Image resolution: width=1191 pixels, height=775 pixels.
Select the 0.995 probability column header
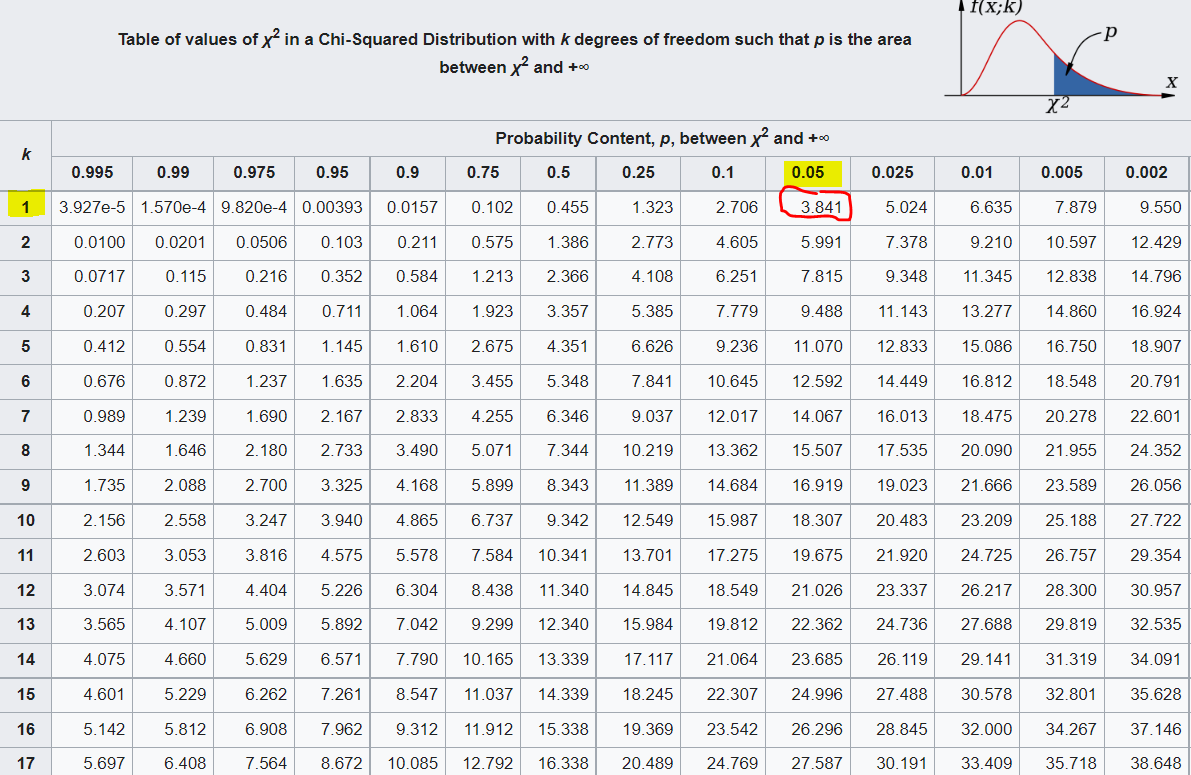[92, 173]
